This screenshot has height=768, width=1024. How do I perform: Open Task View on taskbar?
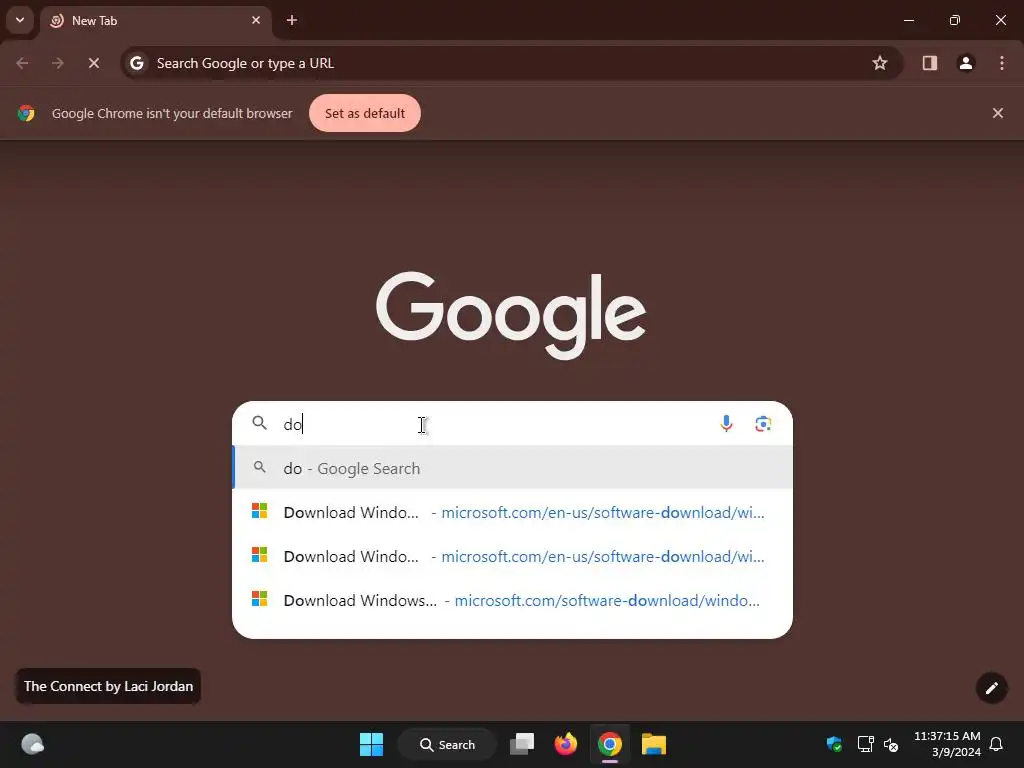pos(522,744)
